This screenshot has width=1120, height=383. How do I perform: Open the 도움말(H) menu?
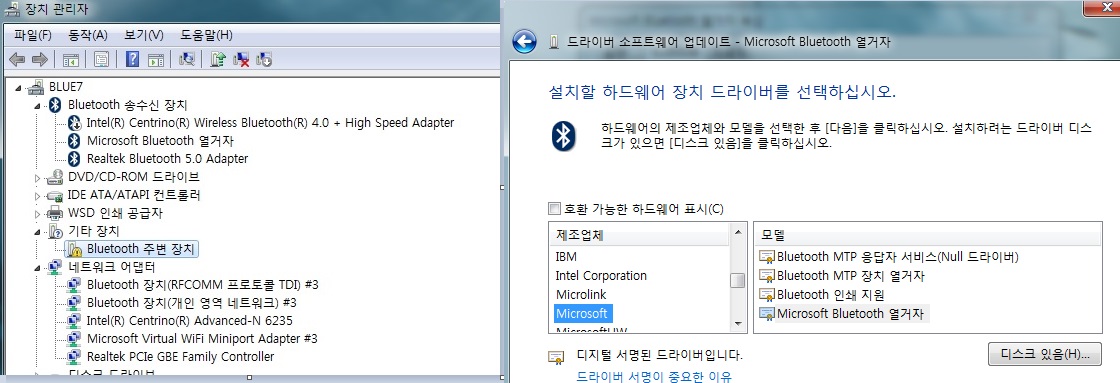click(206, 35)
